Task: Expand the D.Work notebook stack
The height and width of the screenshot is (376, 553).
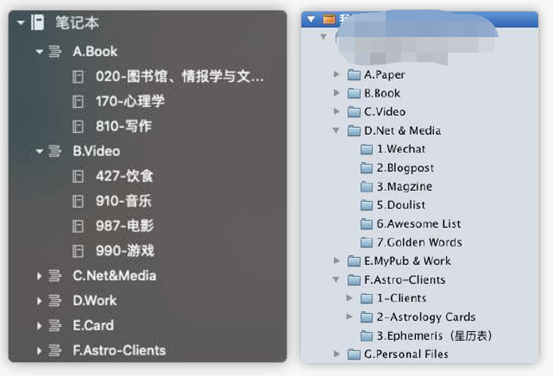Action: pyautogui.click(x=39, y=301)
